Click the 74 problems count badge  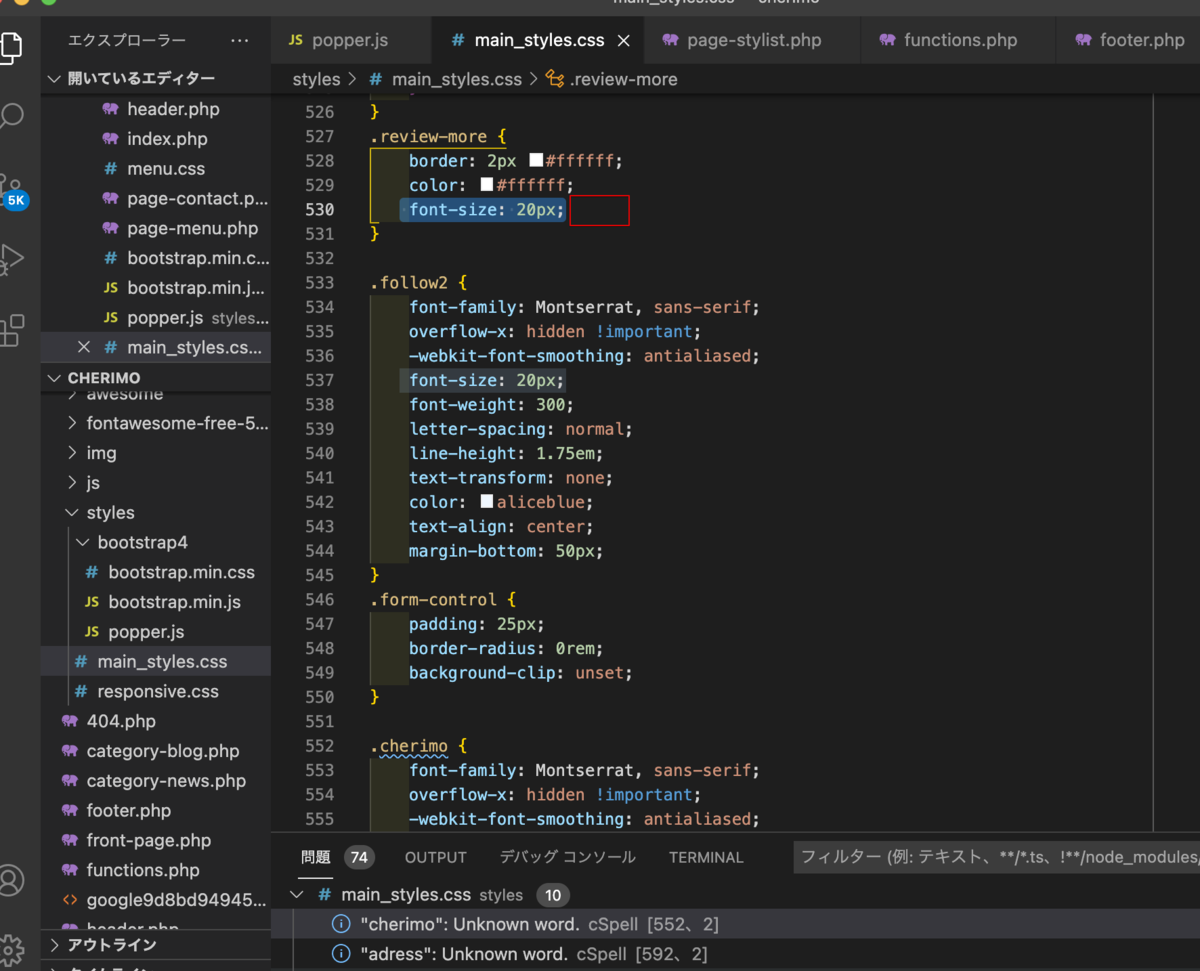[359, 857]
